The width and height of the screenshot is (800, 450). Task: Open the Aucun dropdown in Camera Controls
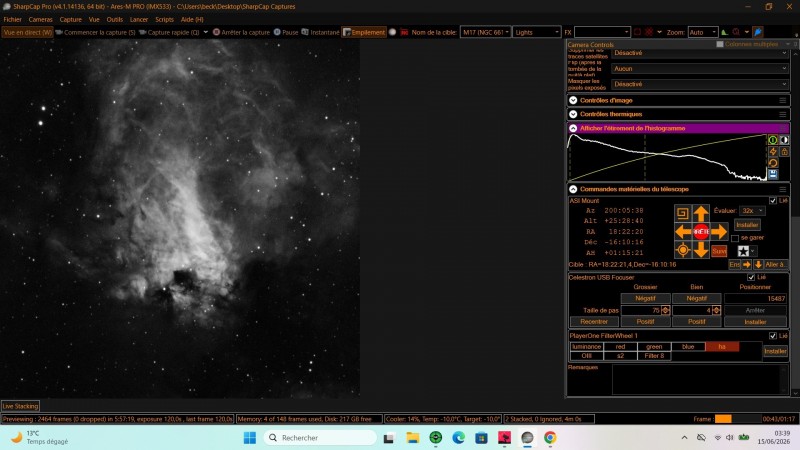[x=700, y=68]
